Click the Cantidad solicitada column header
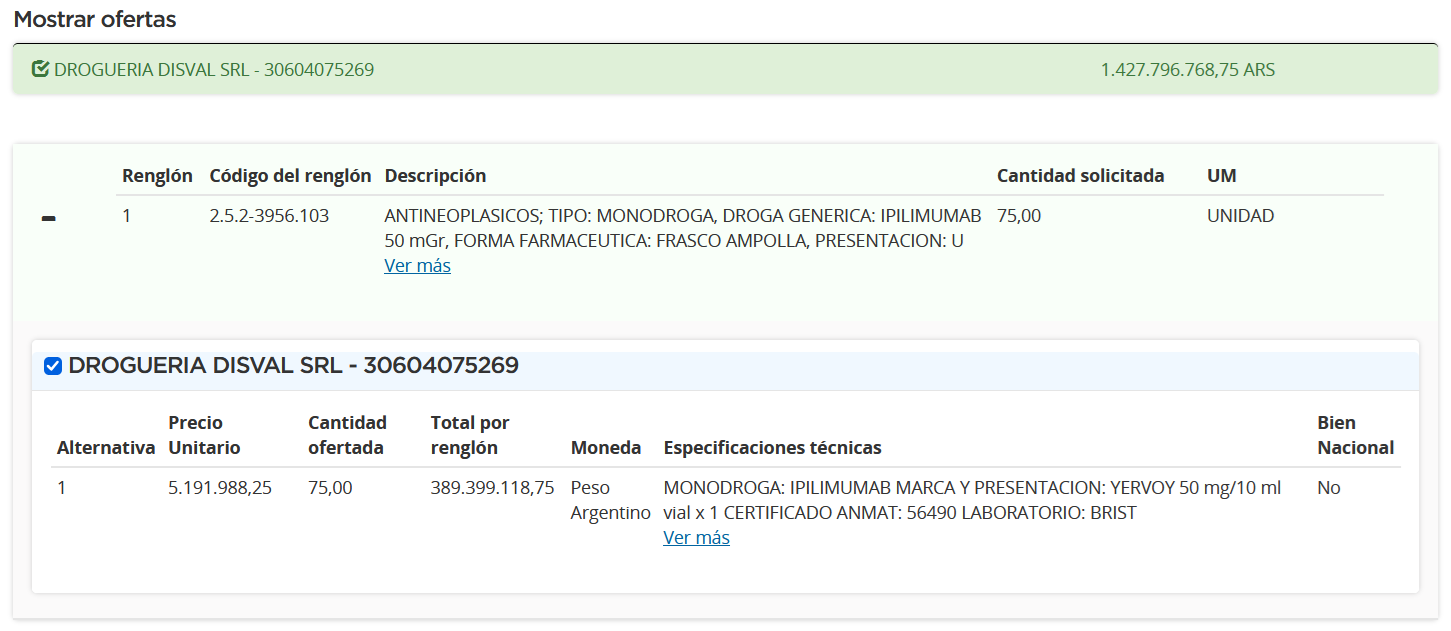Screen dimensions: 1451x631 (1080, 176)
